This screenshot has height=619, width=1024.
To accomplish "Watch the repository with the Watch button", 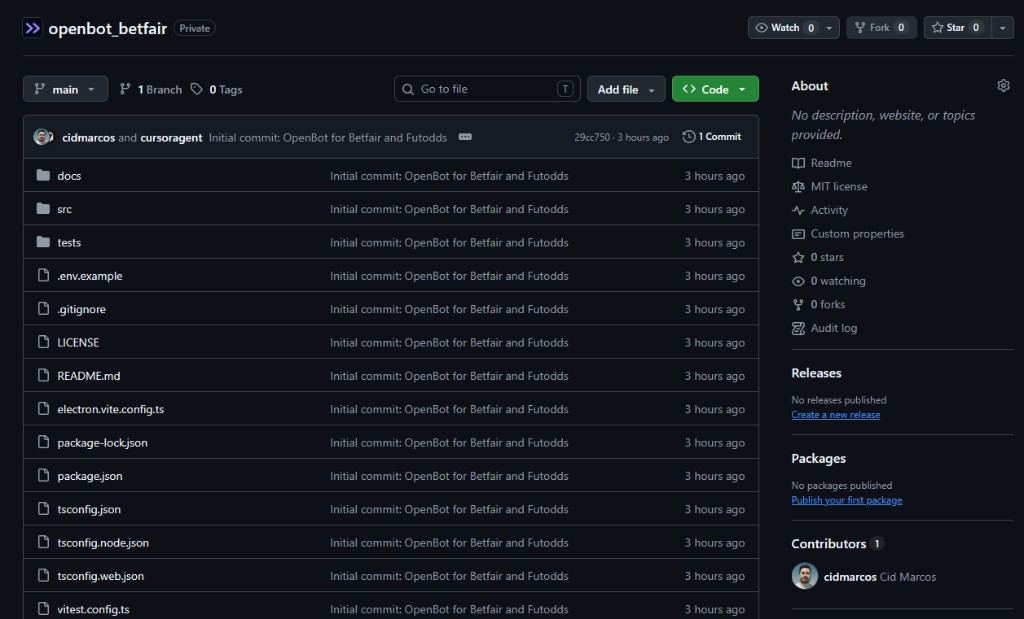I will [x=784, y=27].
